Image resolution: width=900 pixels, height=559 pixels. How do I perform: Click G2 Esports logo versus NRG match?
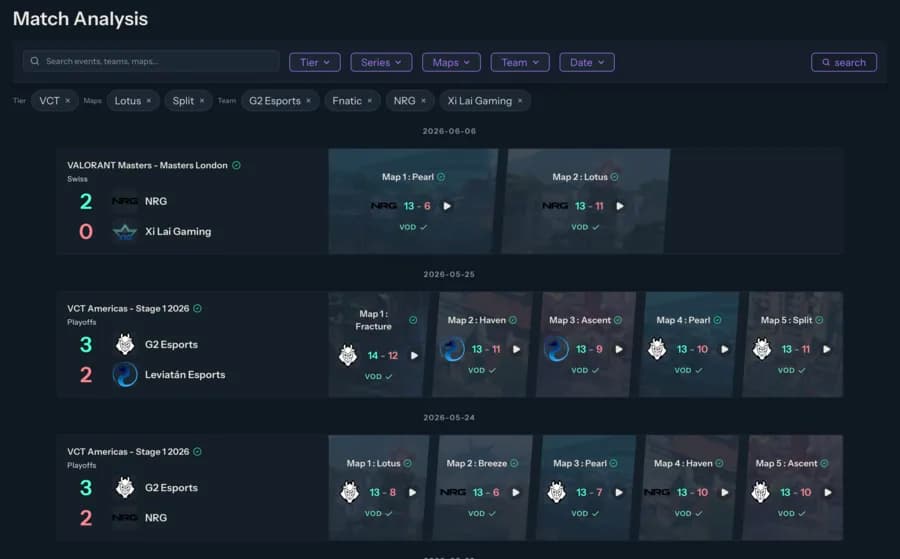point(125,488)
